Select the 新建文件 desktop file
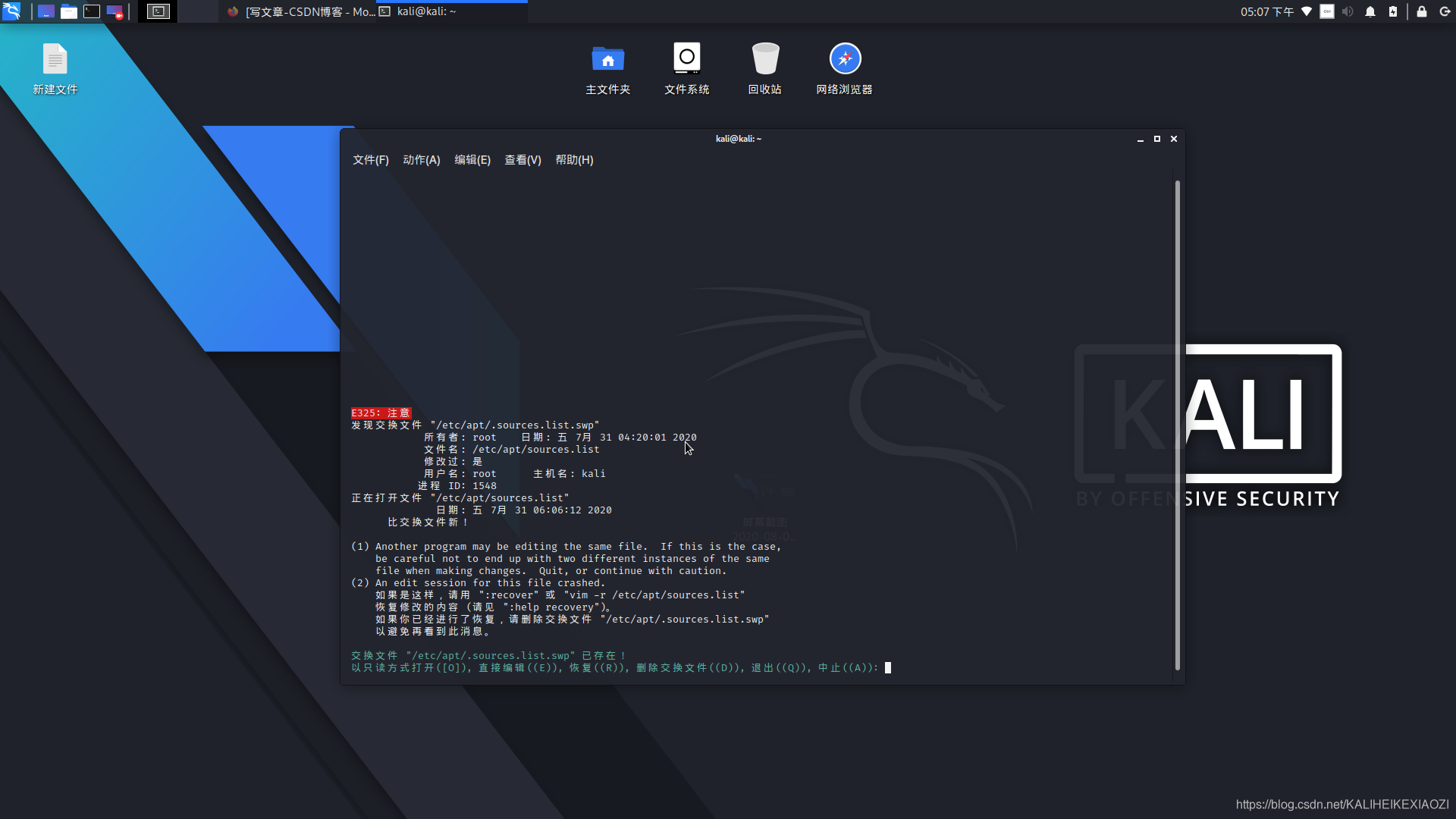 coord(55,69)
